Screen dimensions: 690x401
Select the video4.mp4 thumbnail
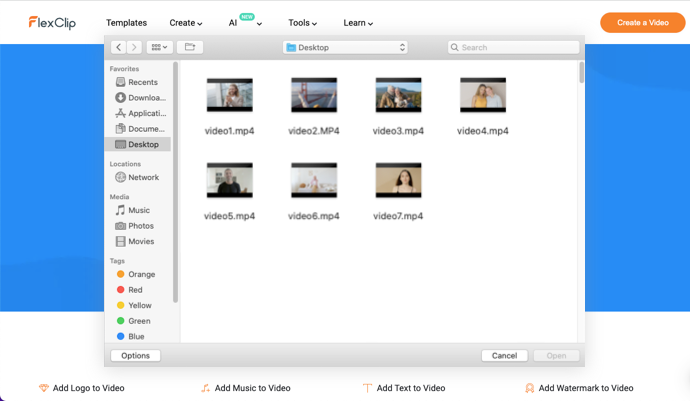coord(483,95)
